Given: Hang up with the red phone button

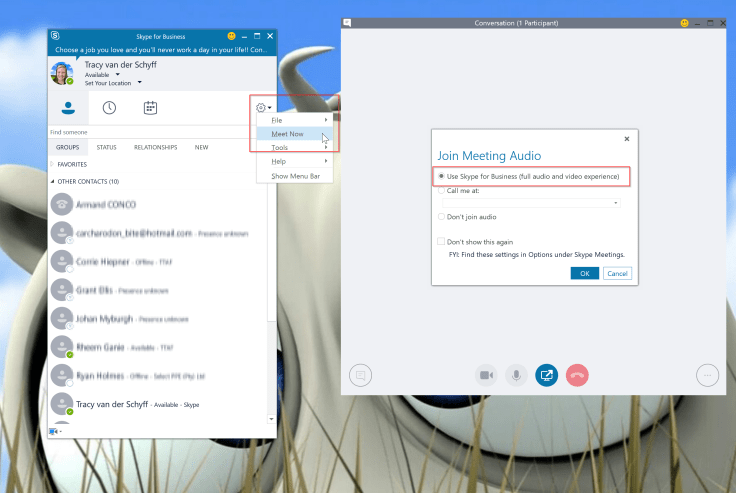Looking at the screenshot, I should click(577, 375).
